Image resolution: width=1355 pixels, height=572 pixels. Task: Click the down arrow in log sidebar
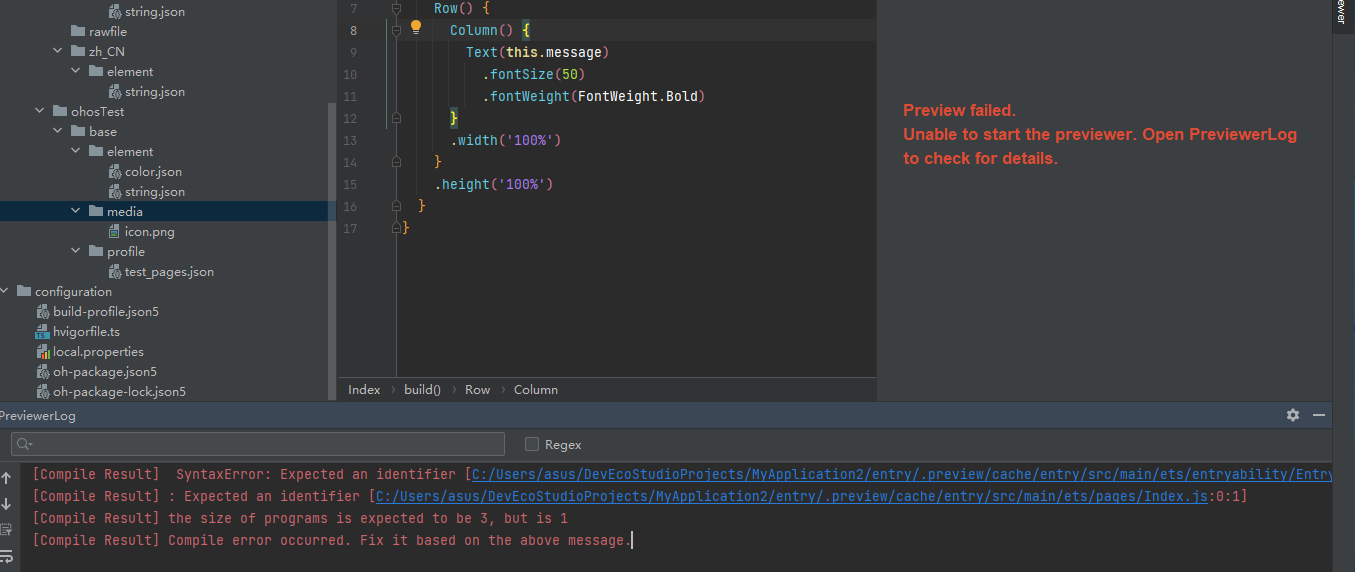(6, 504)
